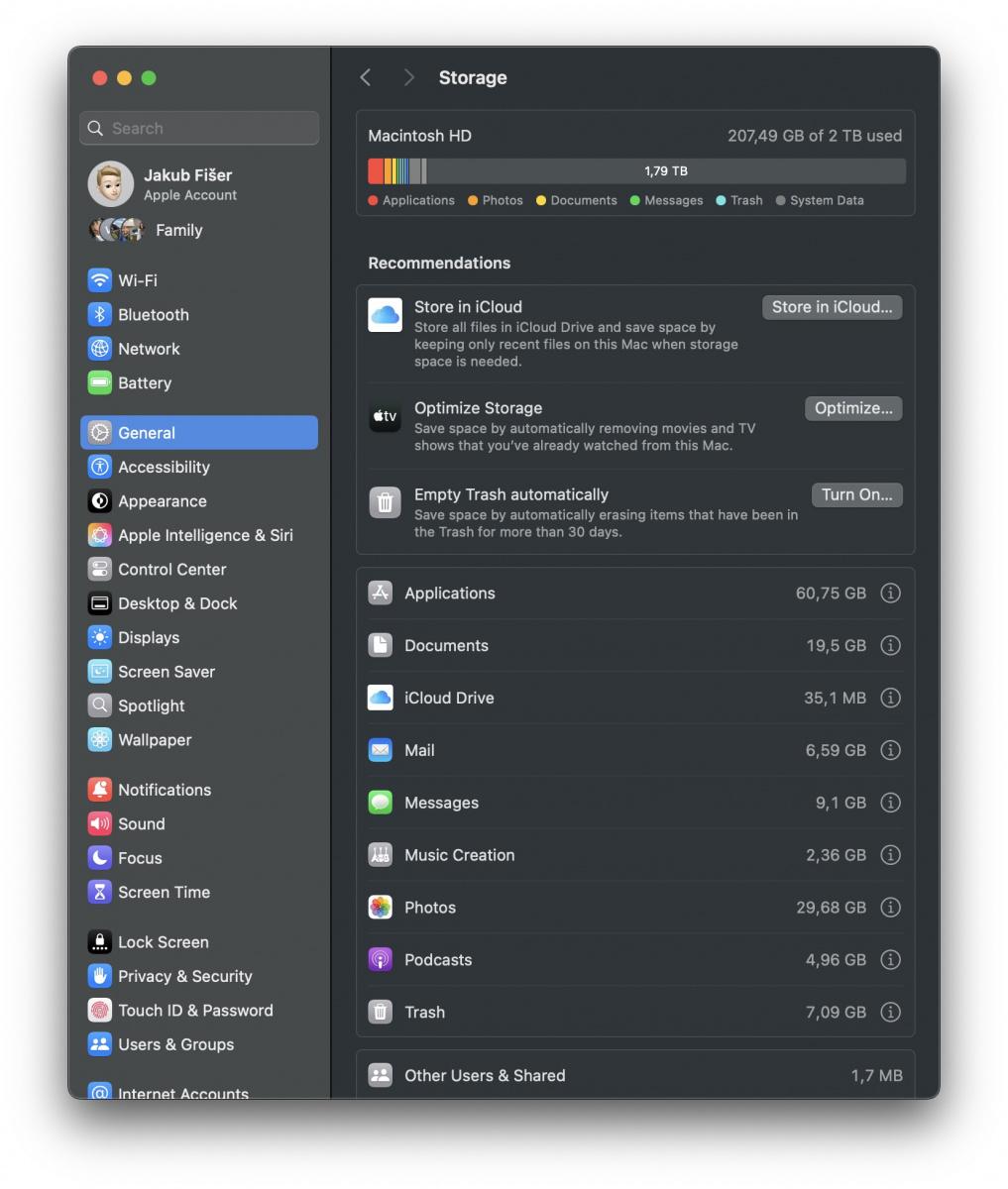Show info for Mail storage
Image resolution: width=1008 pixels, height=1189 pixels.
coord(891,750)
